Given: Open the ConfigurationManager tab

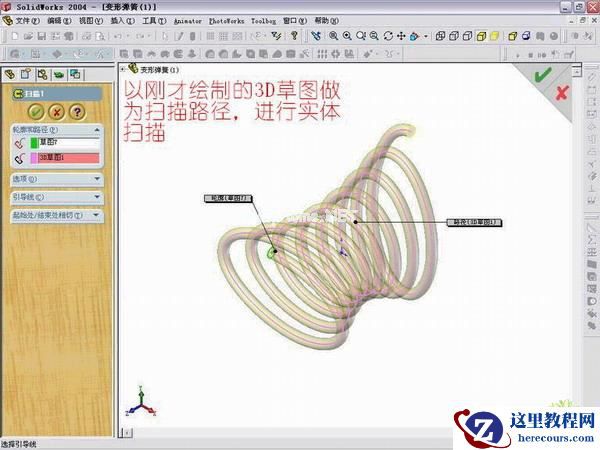Looking at the screenshot, I should (x=42, y=74).
